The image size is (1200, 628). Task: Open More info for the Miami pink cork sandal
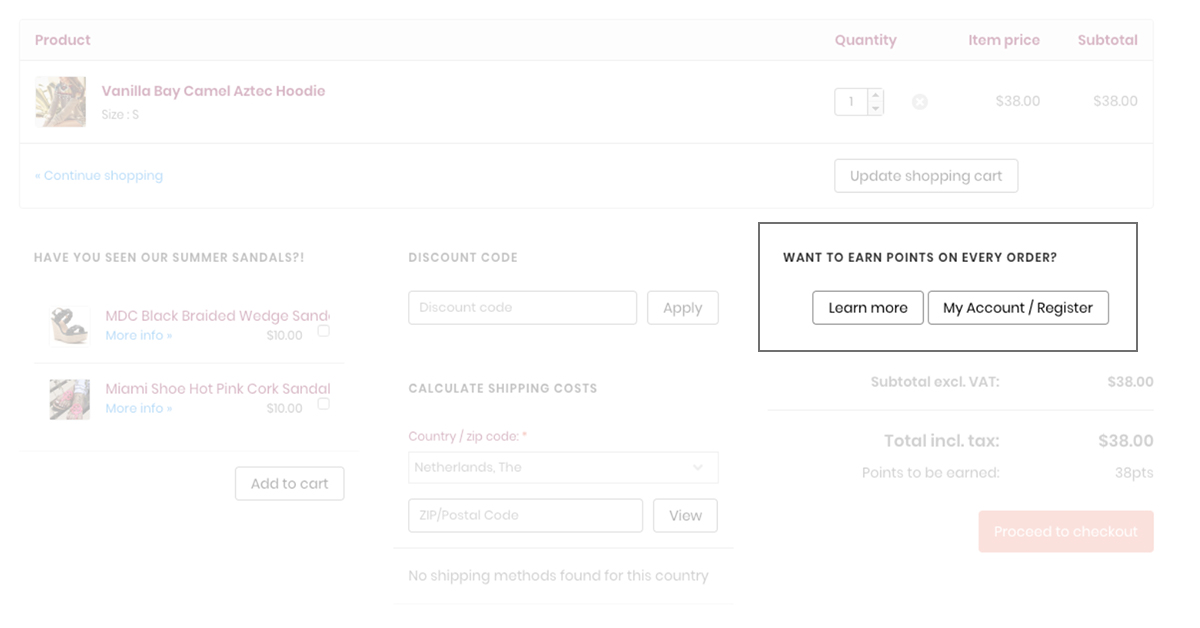tap(138, 408)
